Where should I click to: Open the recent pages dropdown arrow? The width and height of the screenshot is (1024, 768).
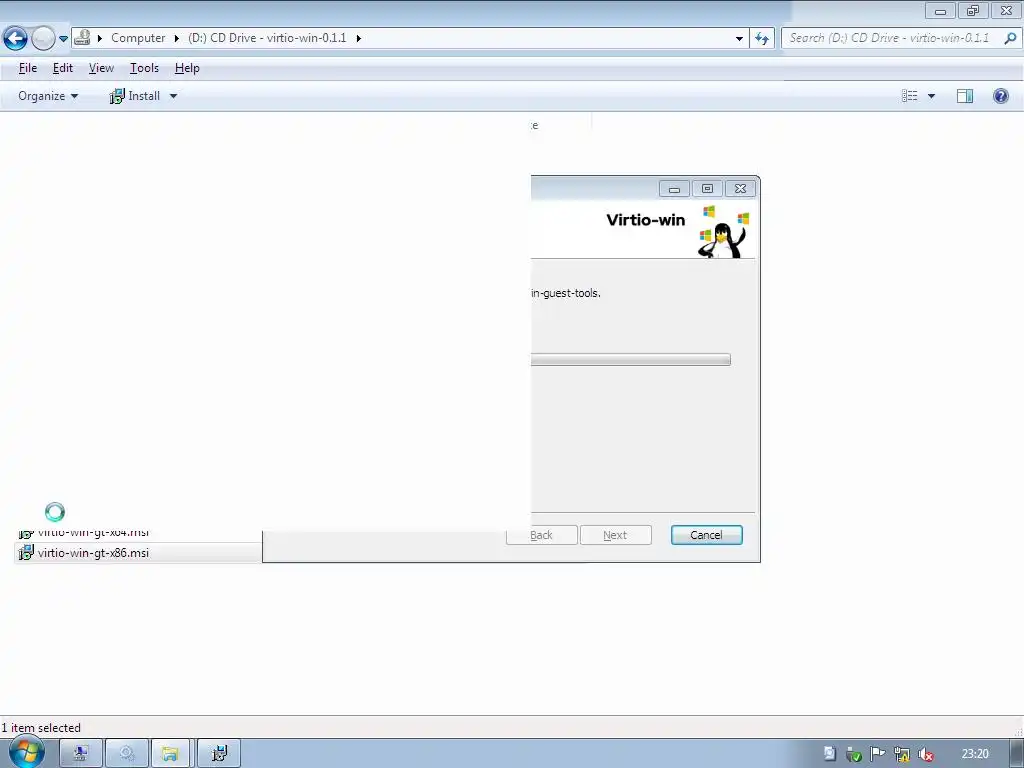[x=63, y=39]
